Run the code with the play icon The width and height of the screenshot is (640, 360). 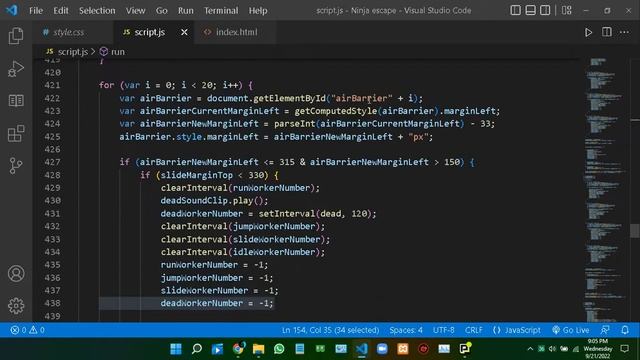pyautogui.click(x=588, y=32)
